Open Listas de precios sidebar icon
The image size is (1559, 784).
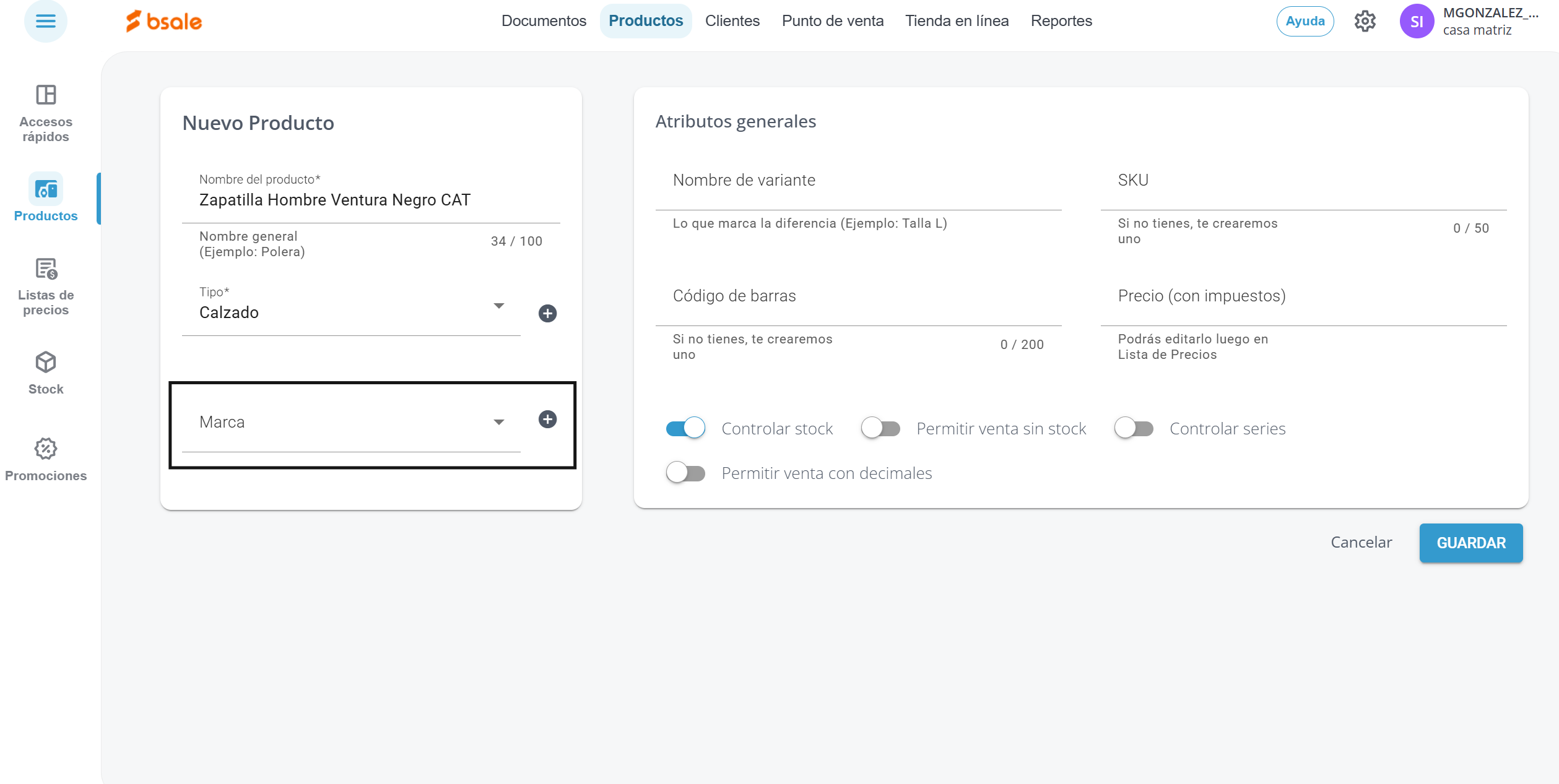tap(46, 269)
